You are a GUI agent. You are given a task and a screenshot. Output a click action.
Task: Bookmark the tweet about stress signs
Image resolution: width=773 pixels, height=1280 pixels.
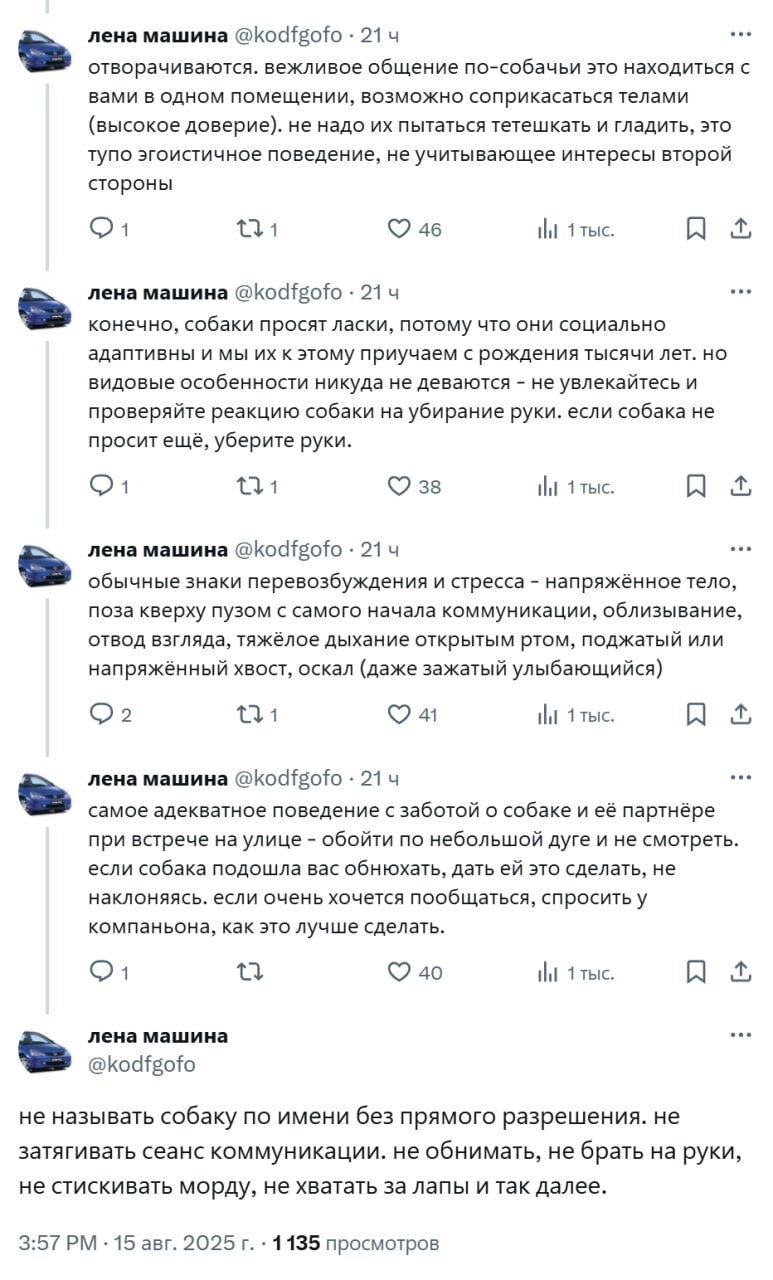tap(696, 714)
